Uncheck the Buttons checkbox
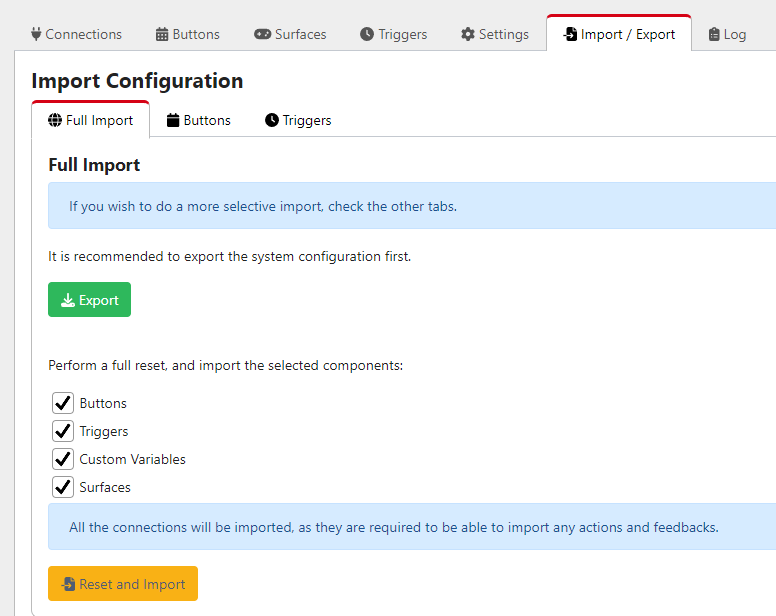 63,403
